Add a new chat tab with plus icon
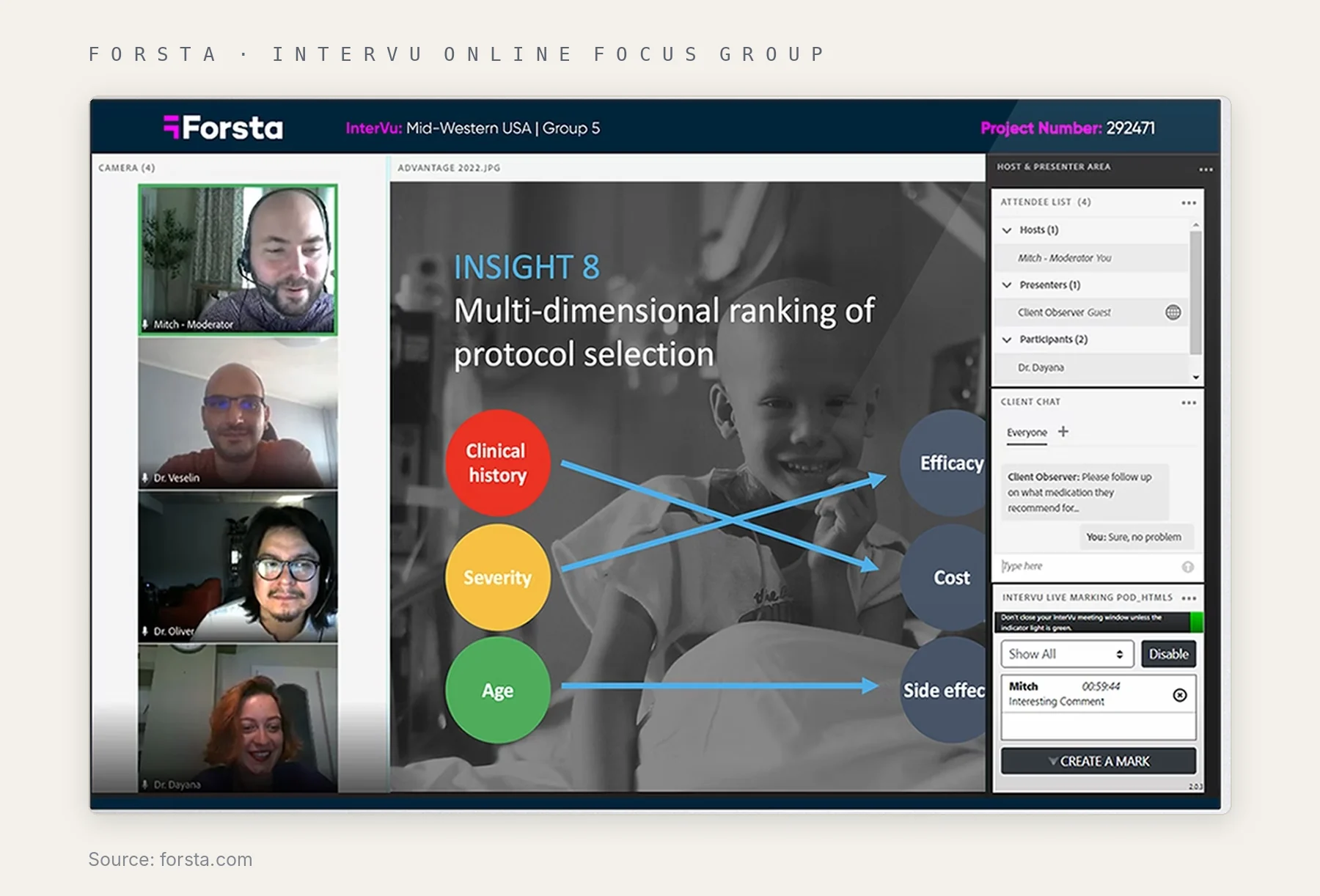 tap(1063, 432)
